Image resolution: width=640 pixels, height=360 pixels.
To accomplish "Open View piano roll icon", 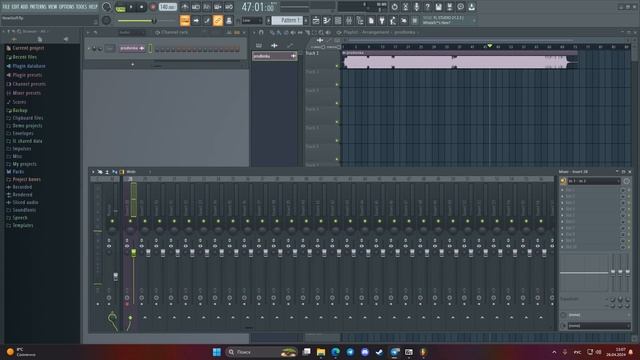I will click(x=327, y=20).
